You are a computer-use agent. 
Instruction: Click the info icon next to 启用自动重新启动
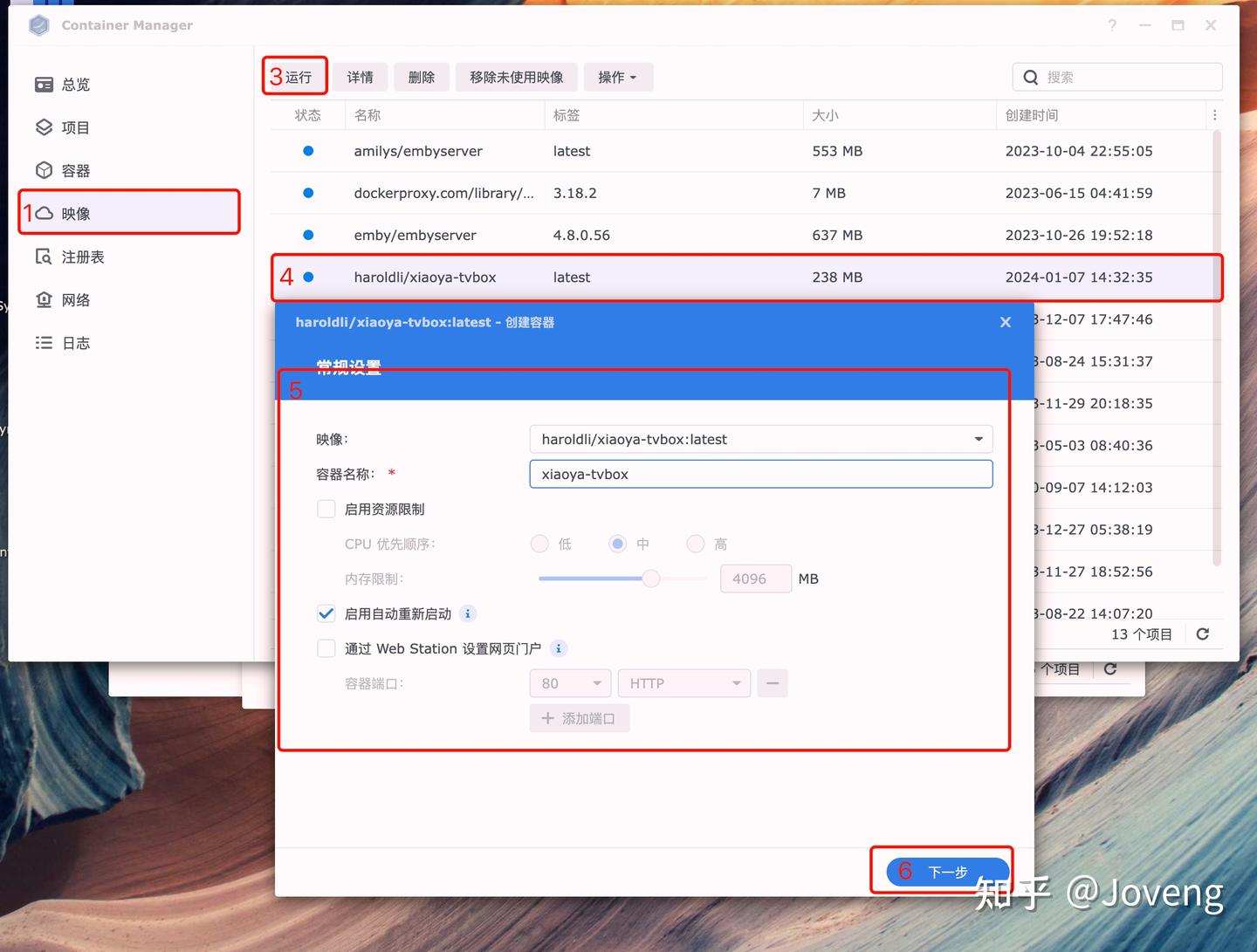click(x=468, y=613)
